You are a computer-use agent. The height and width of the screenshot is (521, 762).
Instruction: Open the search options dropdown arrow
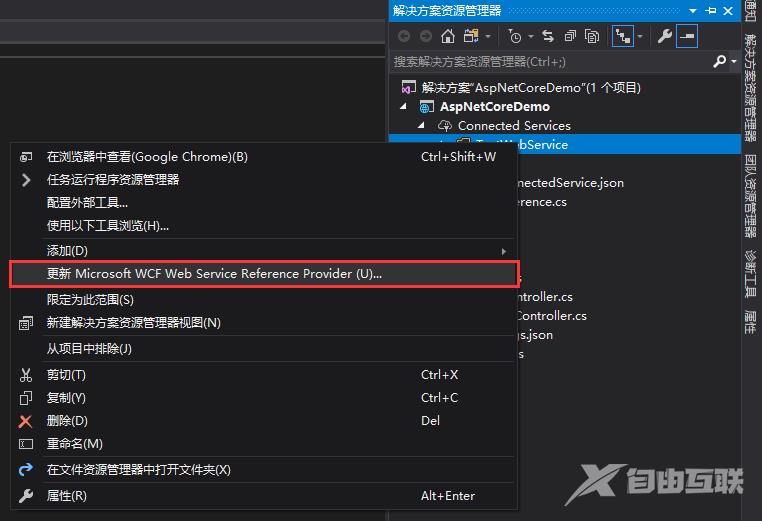click(x=734, y=62)
